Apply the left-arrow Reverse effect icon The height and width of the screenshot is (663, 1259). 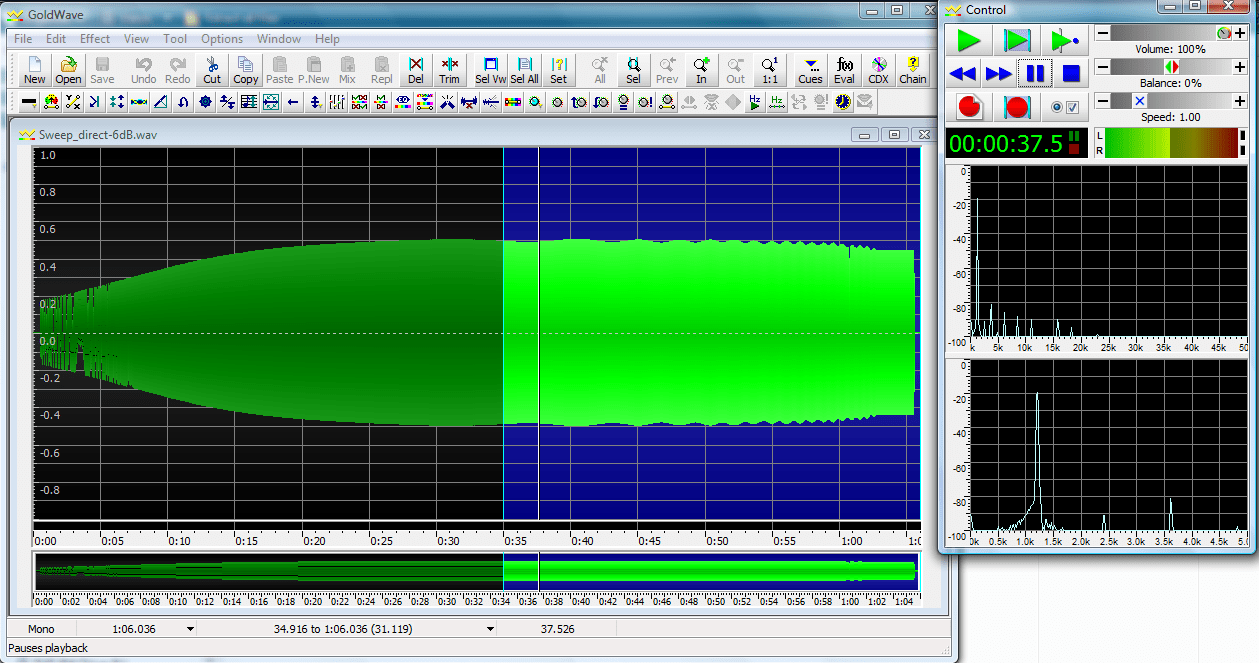(x=293, y=101)
